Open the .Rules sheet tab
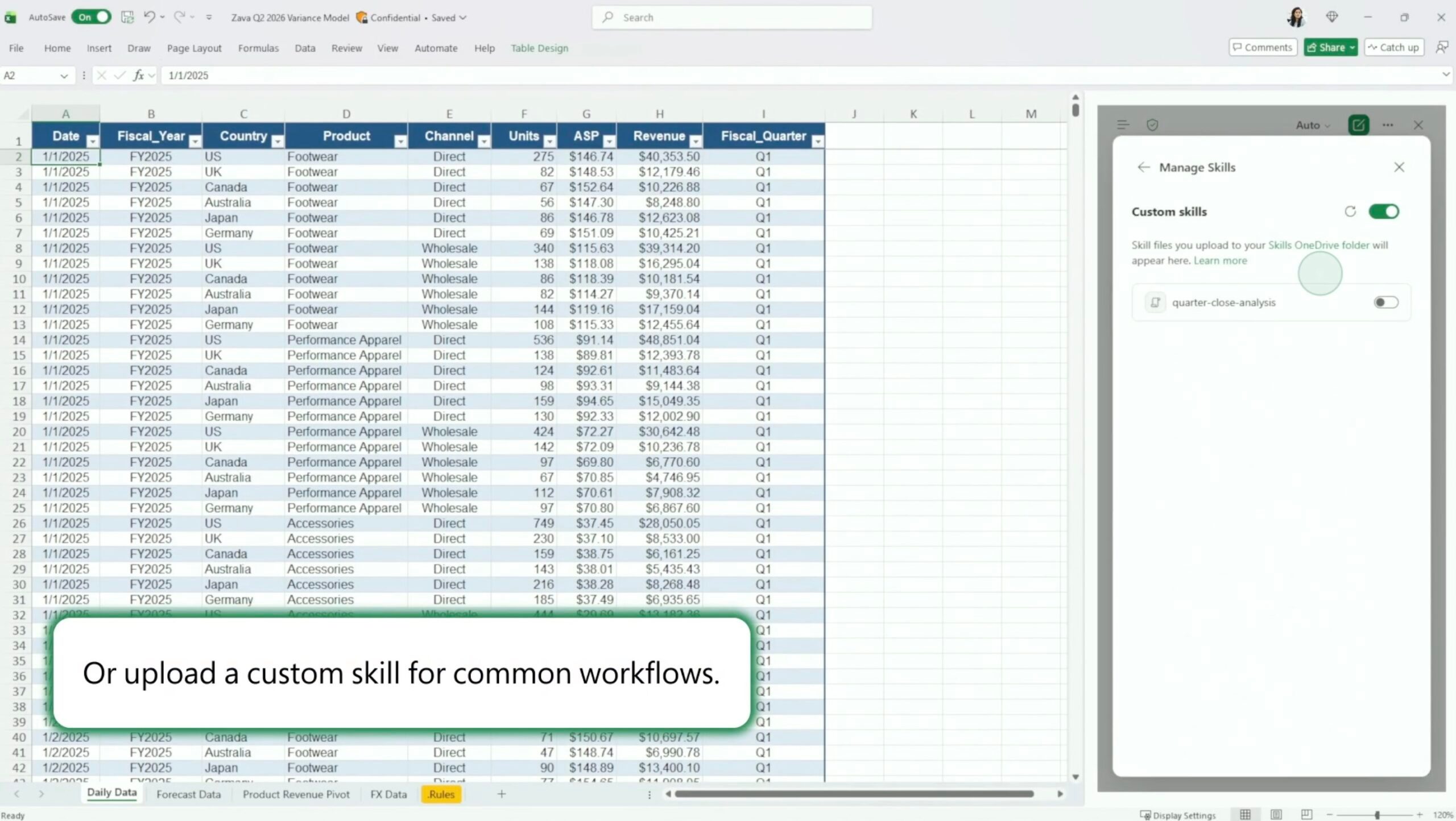Image resolution: width=1456 pixels, height=821 pixels. click(x=441, y=794)
